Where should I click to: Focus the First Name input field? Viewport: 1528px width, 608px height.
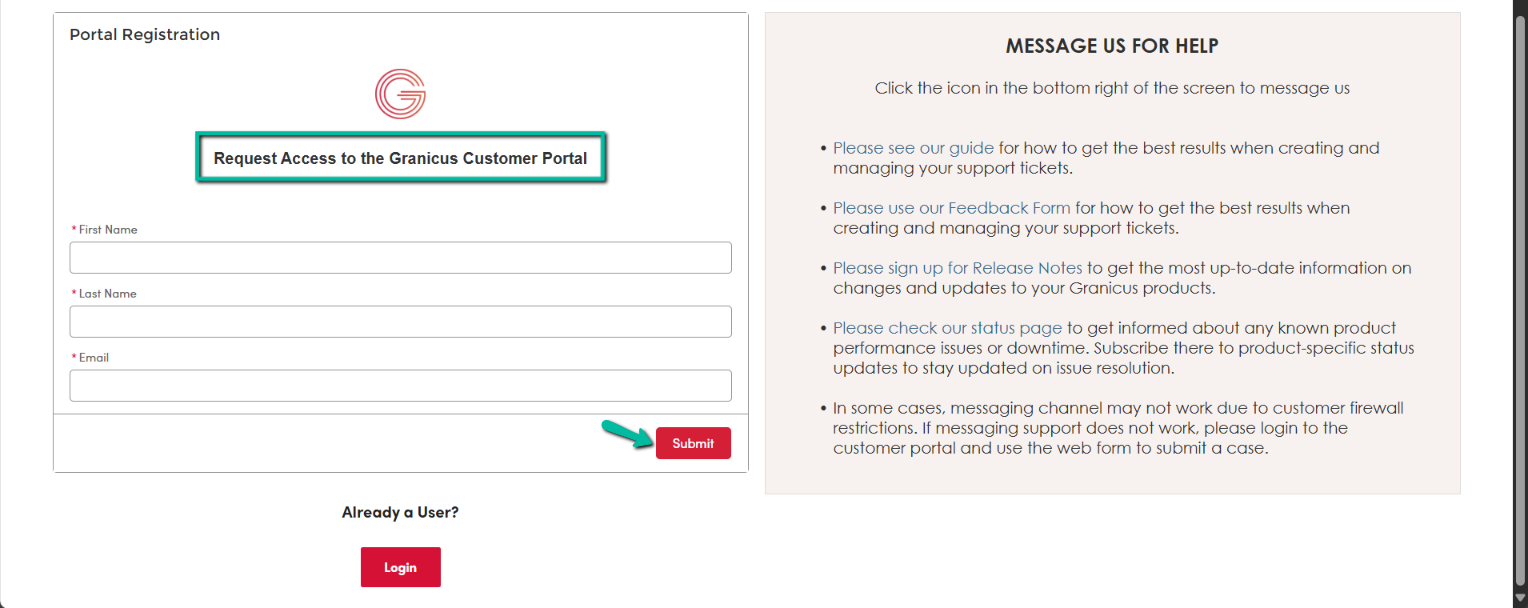(x=400, y=257)
